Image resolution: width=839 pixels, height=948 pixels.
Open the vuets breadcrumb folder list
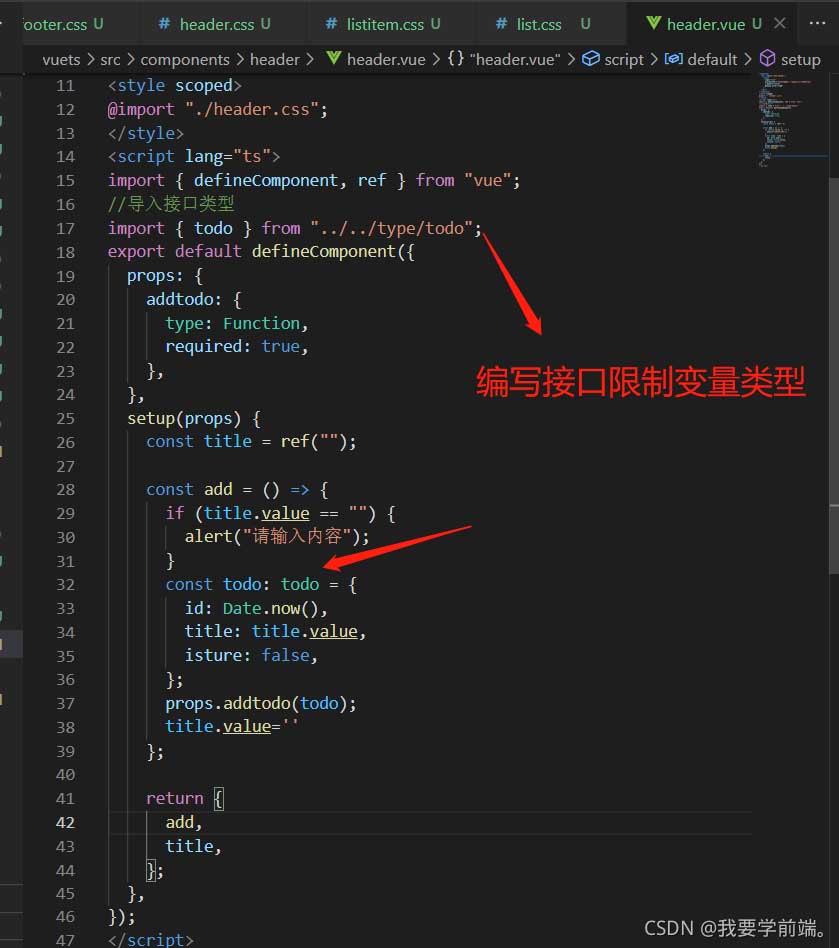[x=61, y=59]
